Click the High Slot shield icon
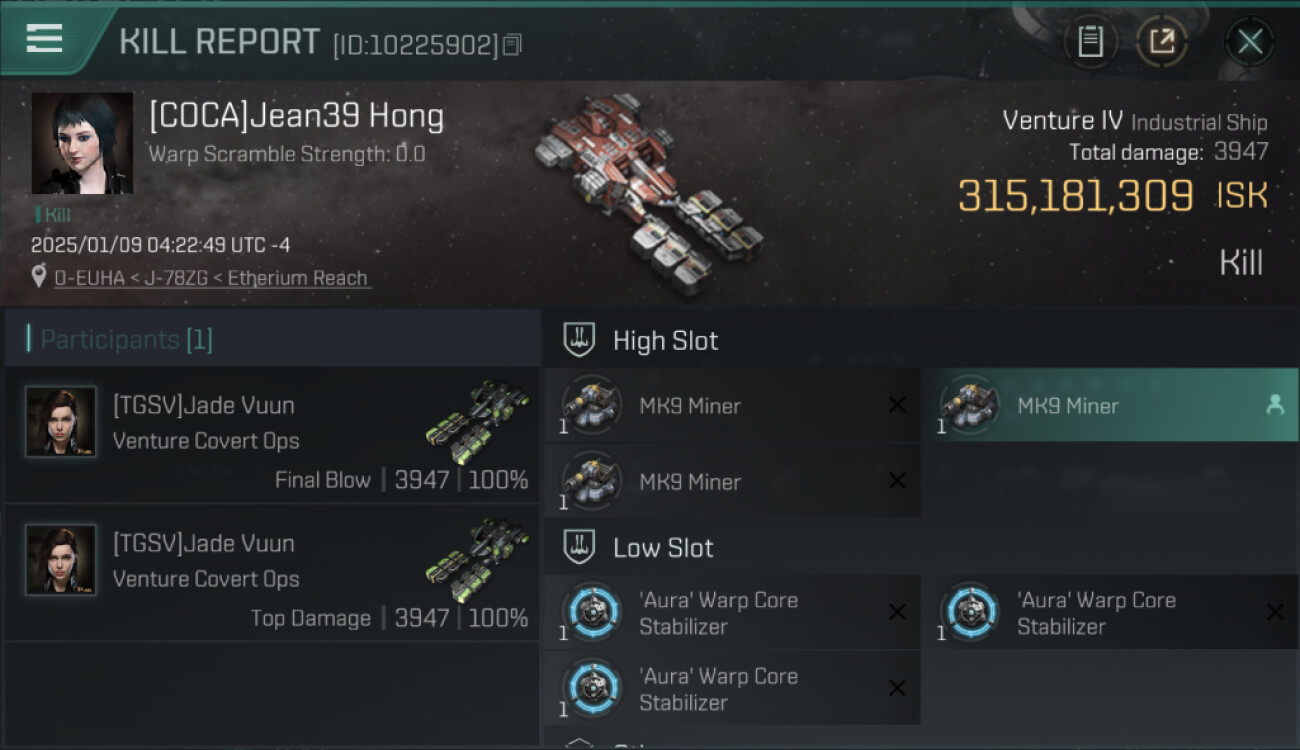This screenshot has height=750, width=1300. 580,340
